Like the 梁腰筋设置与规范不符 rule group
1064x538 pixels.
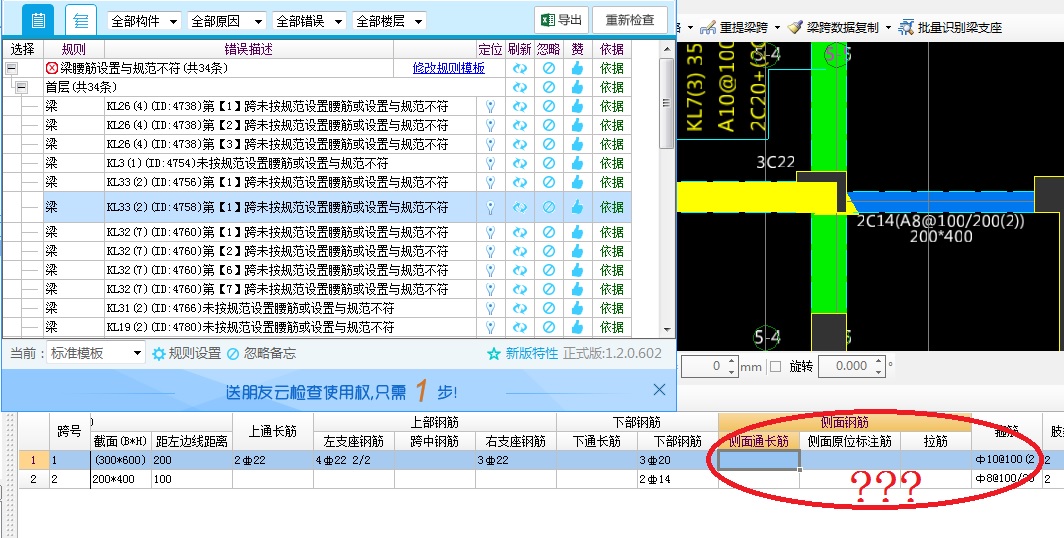click(x=577, y=68)
